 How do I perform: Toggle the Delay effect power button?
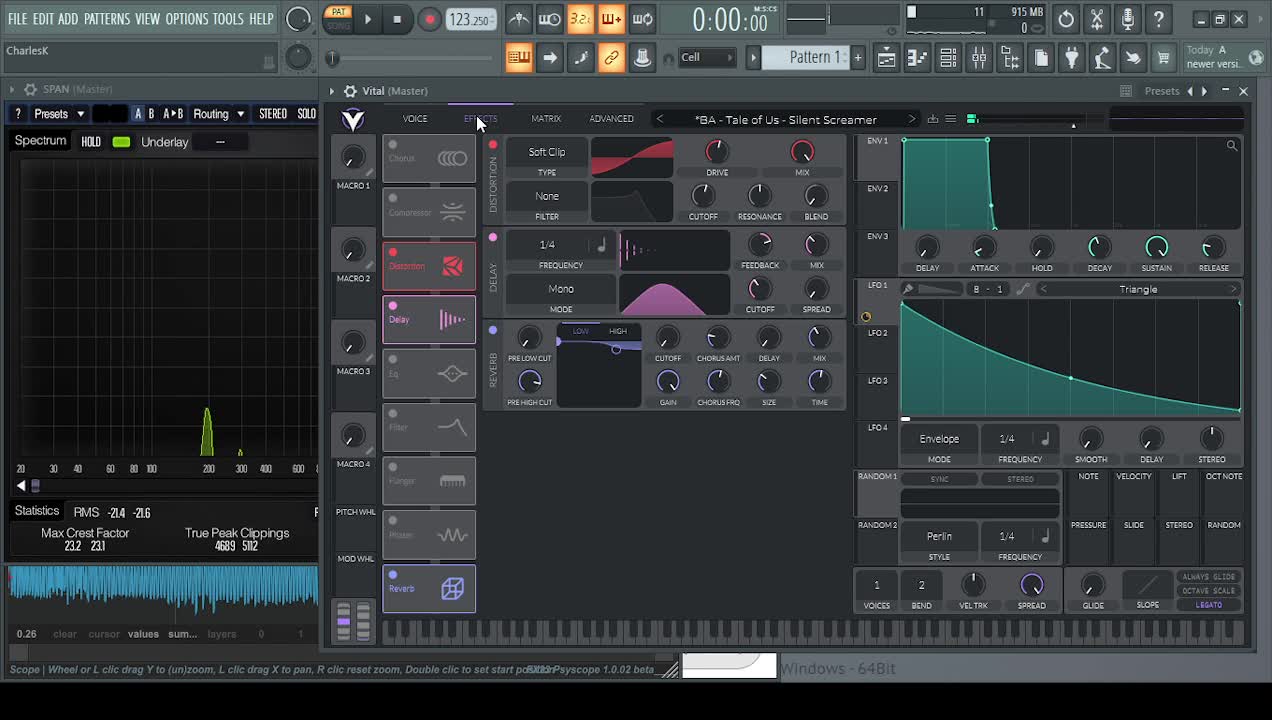(493, 238)
